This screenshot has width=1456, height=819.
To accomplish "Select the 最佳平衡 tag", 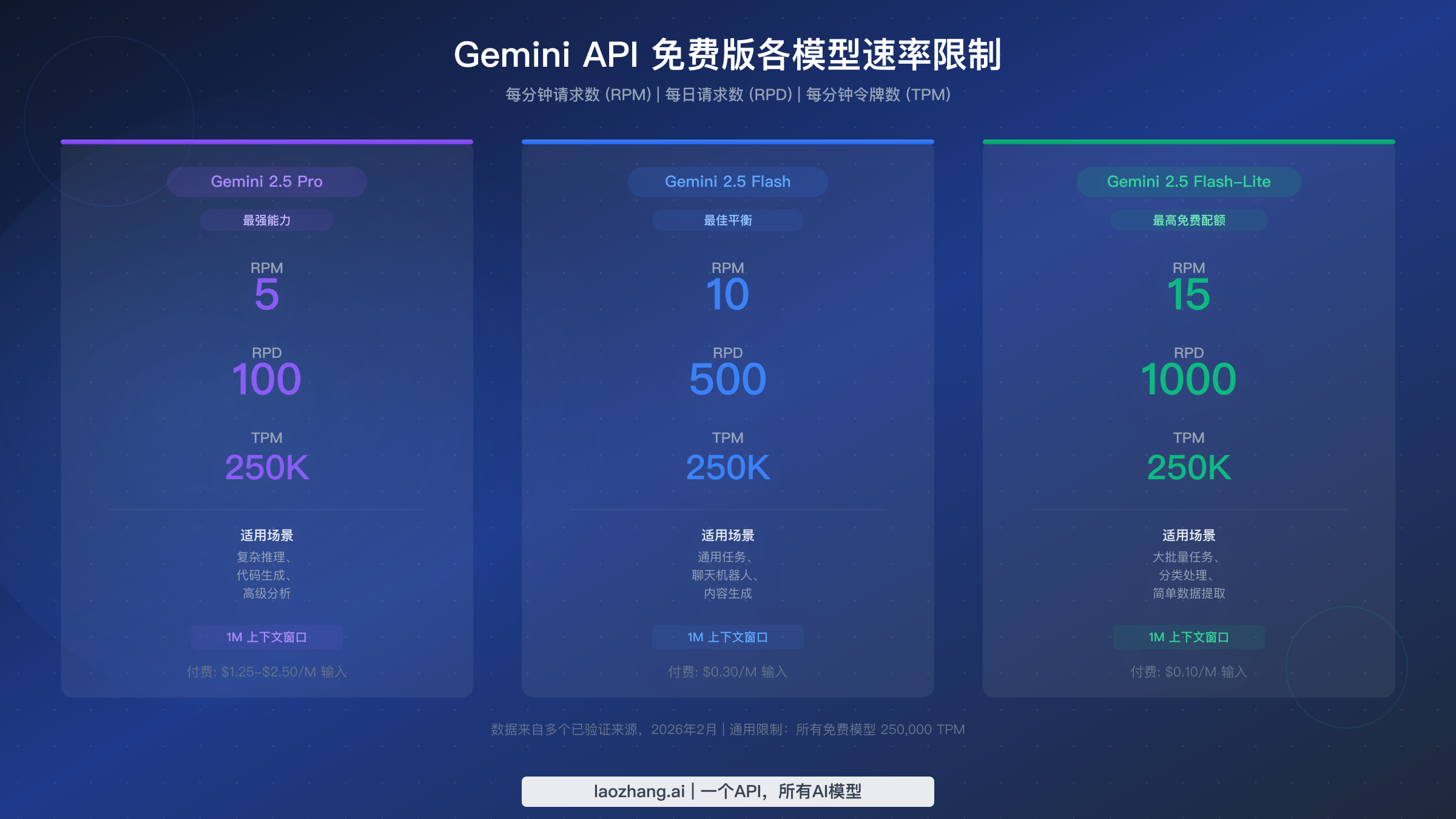I will [727, 220].
